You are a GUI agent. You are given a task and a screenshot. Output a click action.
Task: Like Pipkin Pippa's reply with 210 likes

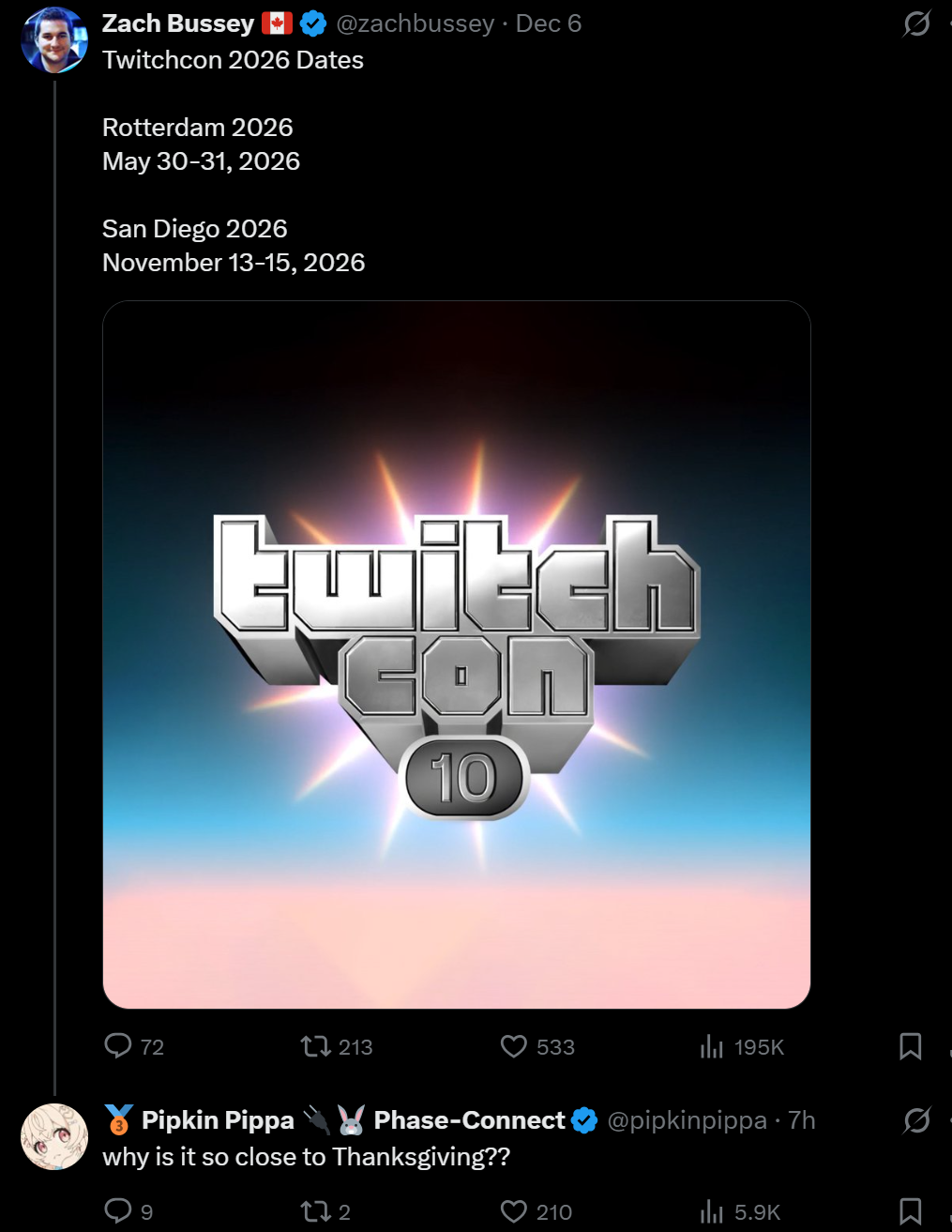click(536, 1211)
